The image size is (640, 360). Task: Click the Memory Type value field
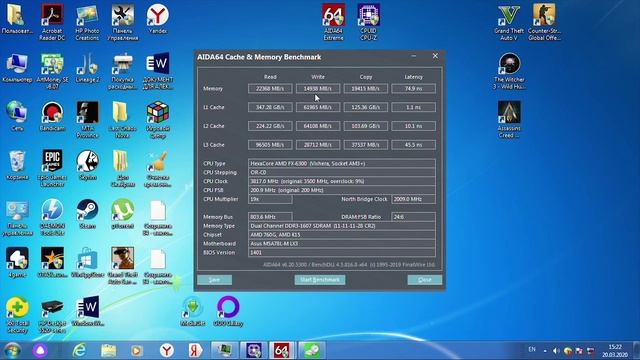coord(342,226)
